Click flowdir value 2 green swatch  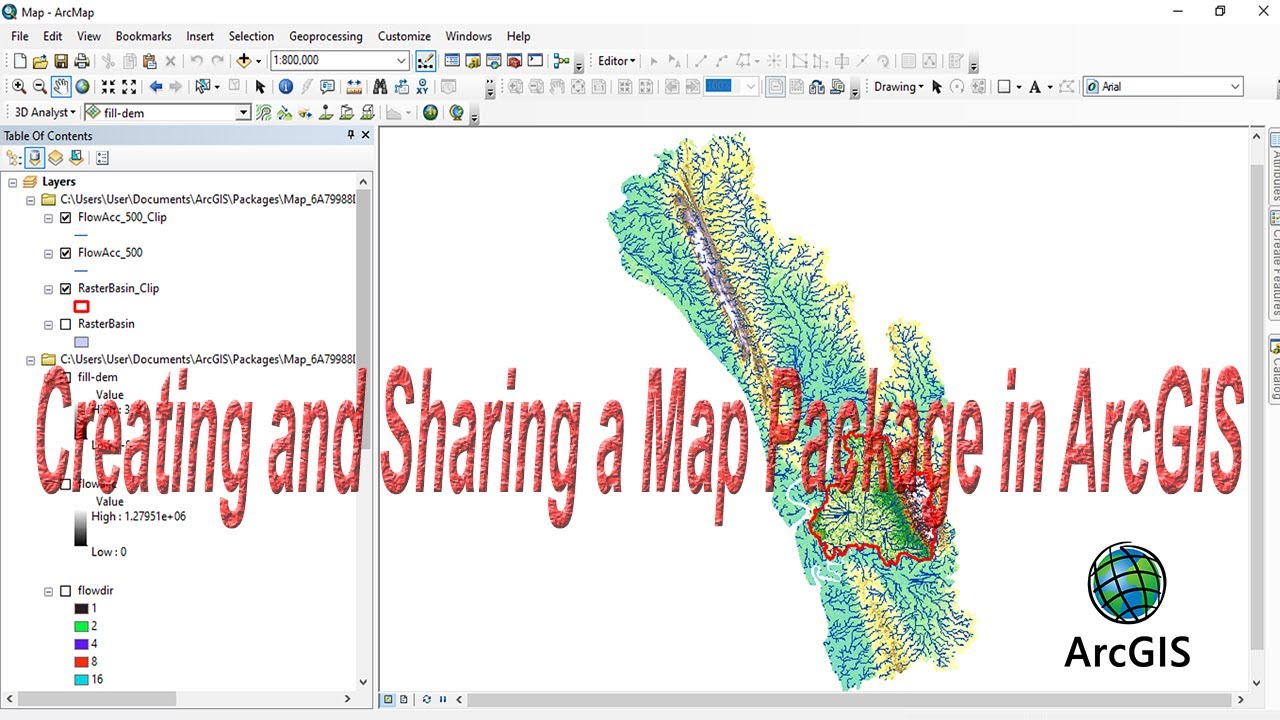click(82, 626)
